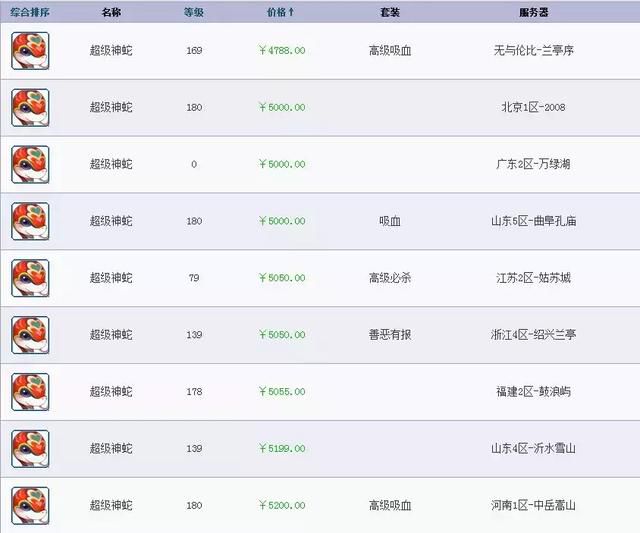Click the snake icon for 福建2区-鼓浪屿 listing
Image resolution: width=640 pixels, height=533 pixels.
30,392
